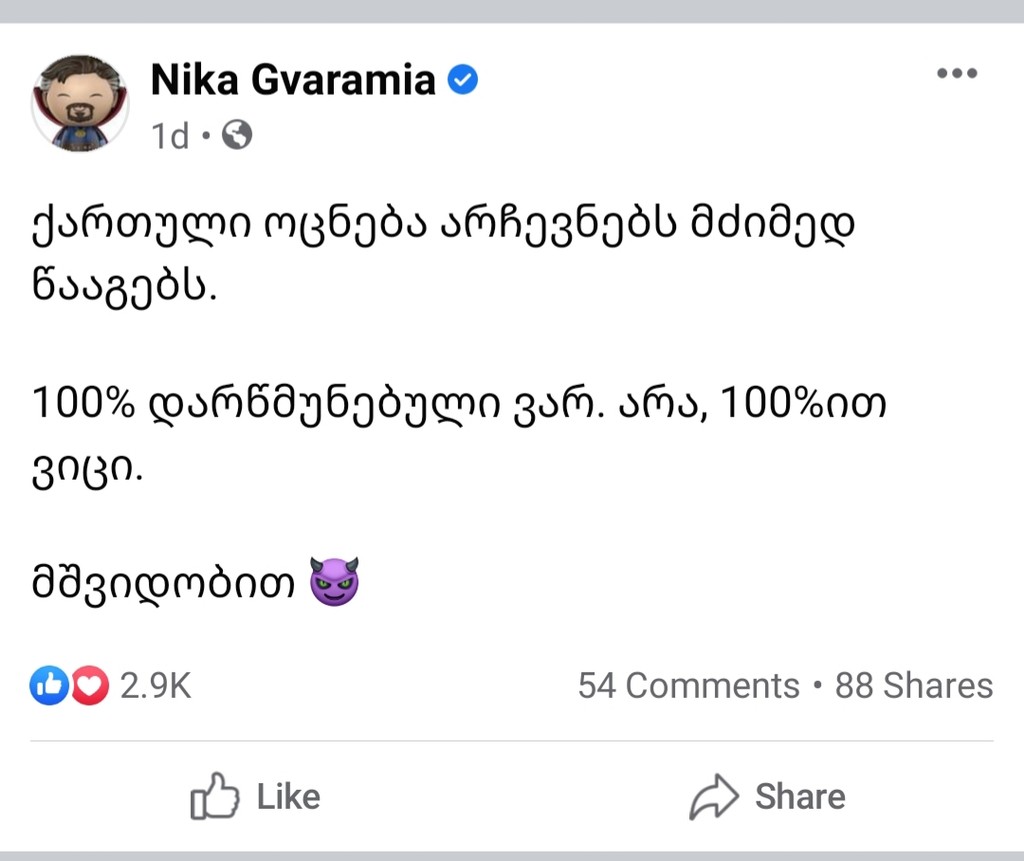1024x861 pixels.
Task: Click the purple devil emoji
Action: [334, 581]
